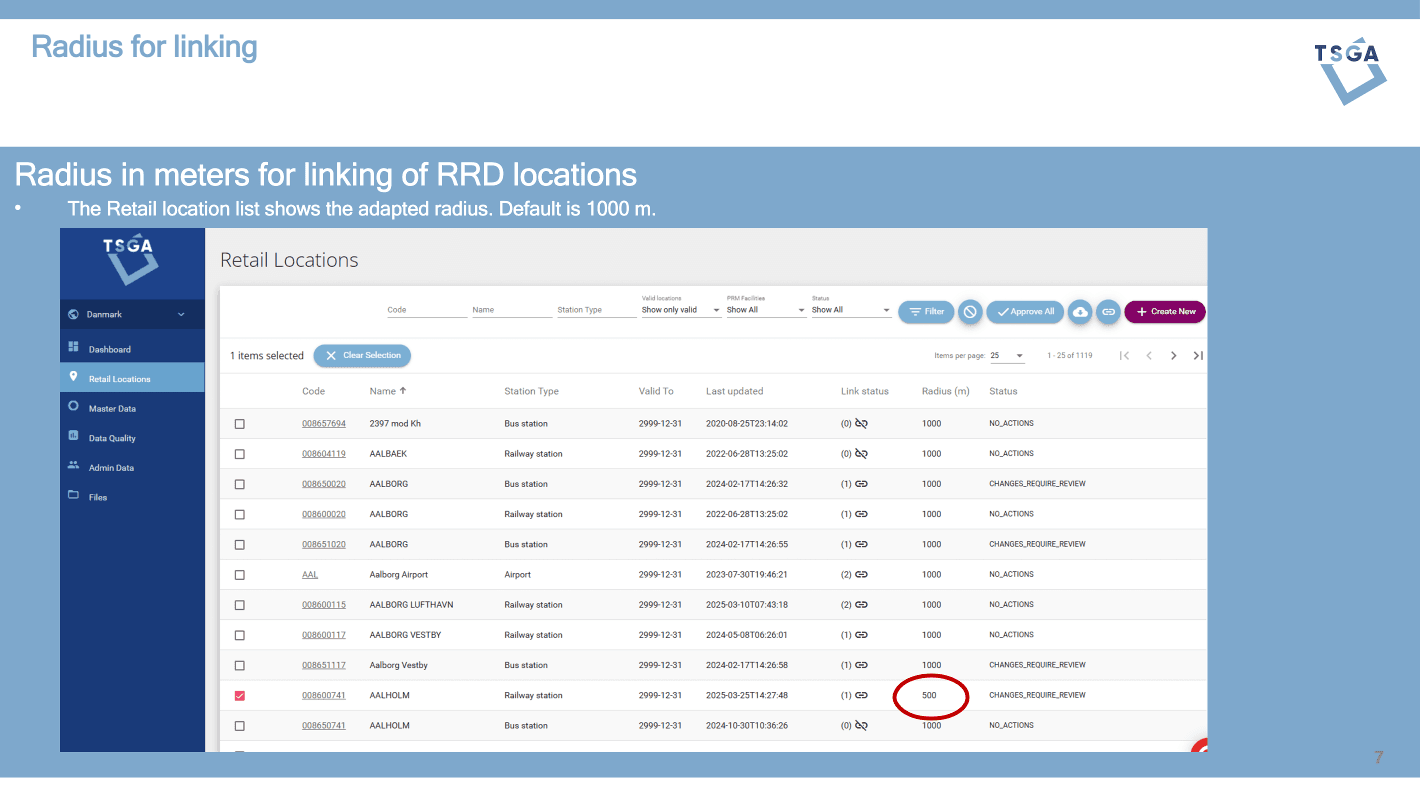Screen dimensions: 1420x799
Task: Click the Station Type filter field
Action: click(596, 310)
